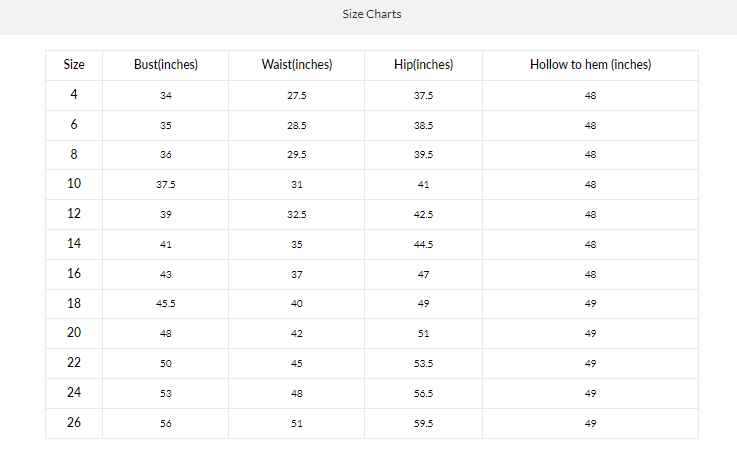Select size 4 in the Size column
The width and height of the screenshot is (737, 452).
click(74, 95)
